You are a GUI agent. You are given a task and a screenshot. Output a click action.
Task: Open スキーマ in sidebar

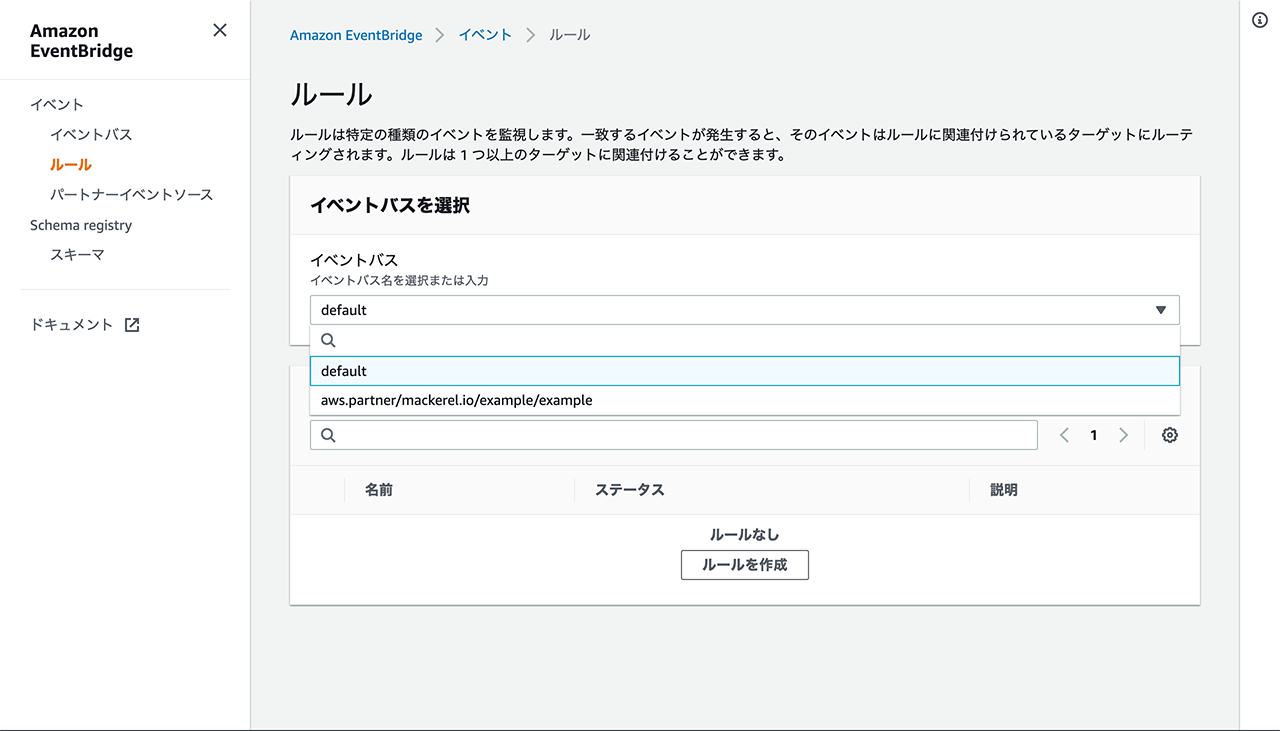click(77, 255)
